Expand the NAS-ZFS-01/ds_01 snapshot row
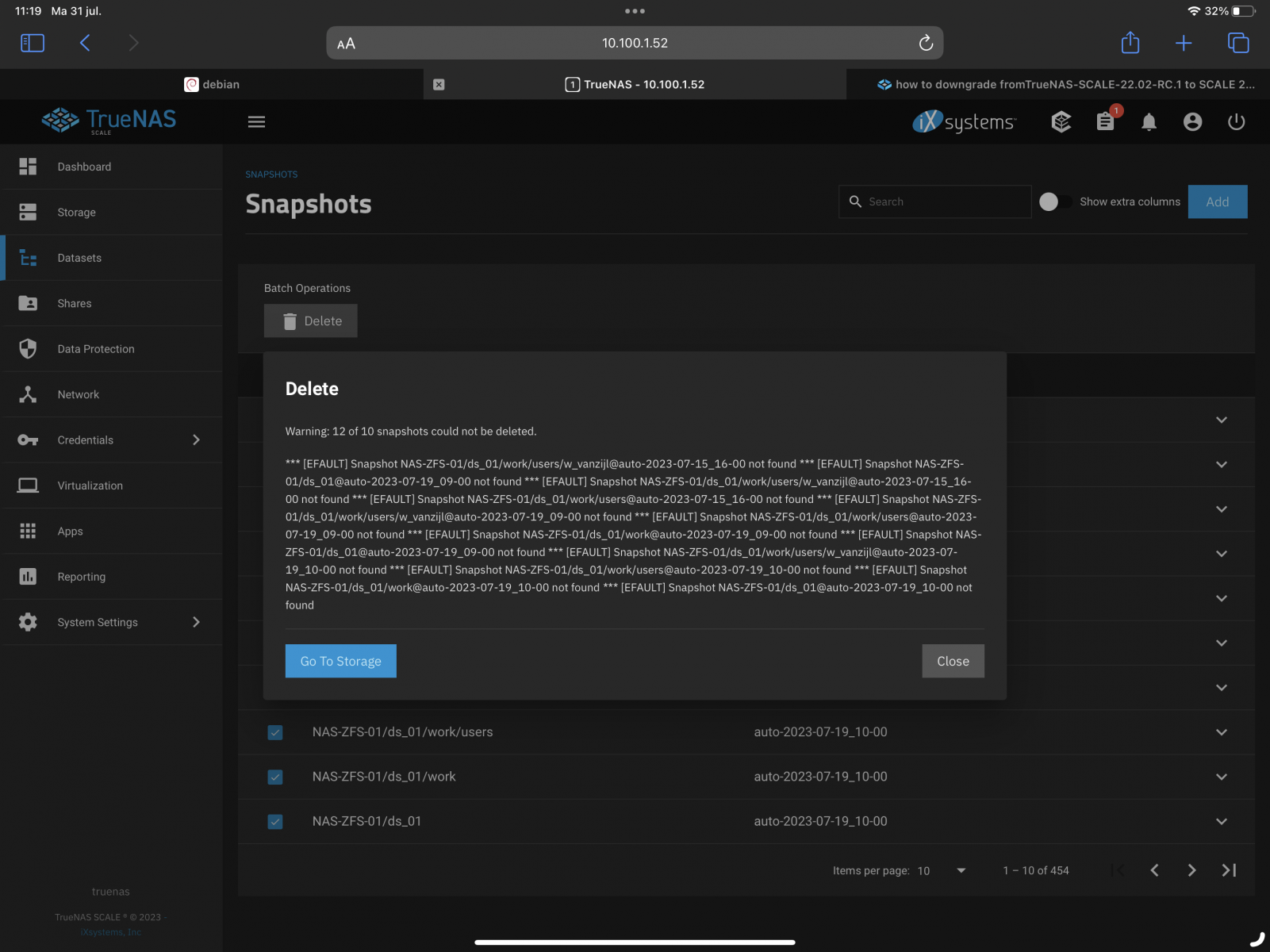This screenshot has width=1270, height=952. pyautogui.click(x=1221, y=822)
